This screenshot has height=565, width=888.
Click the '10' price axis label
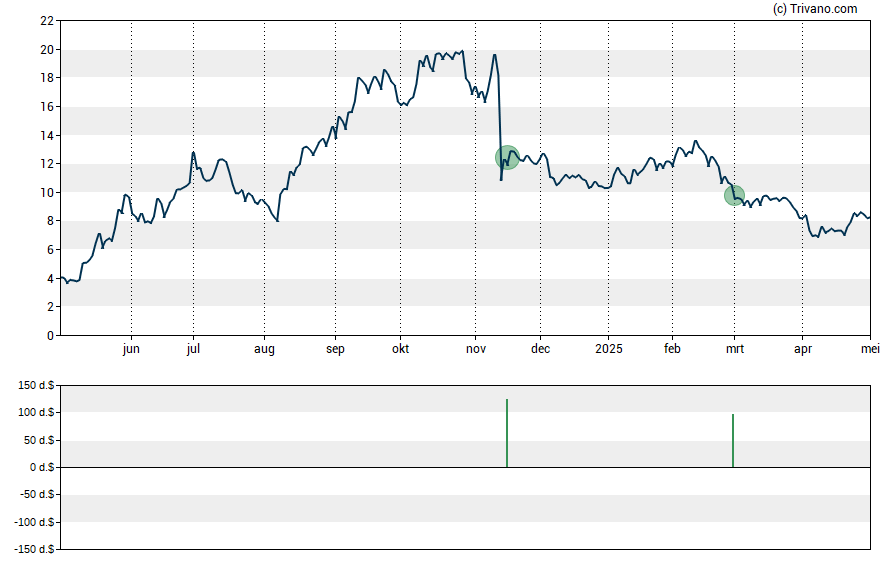tap(47, 193)
